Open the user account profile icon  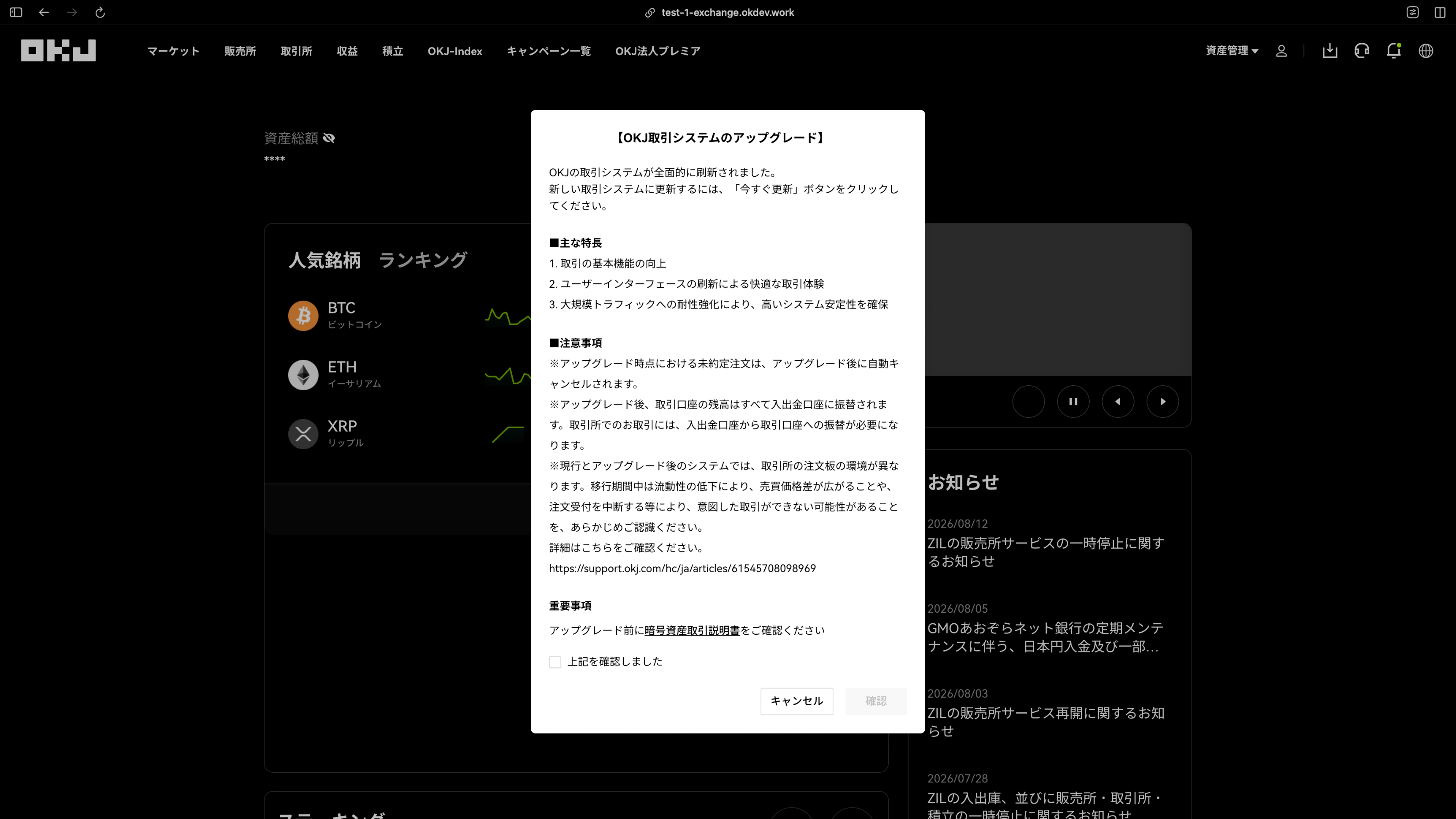click(x=1281, y=51)
